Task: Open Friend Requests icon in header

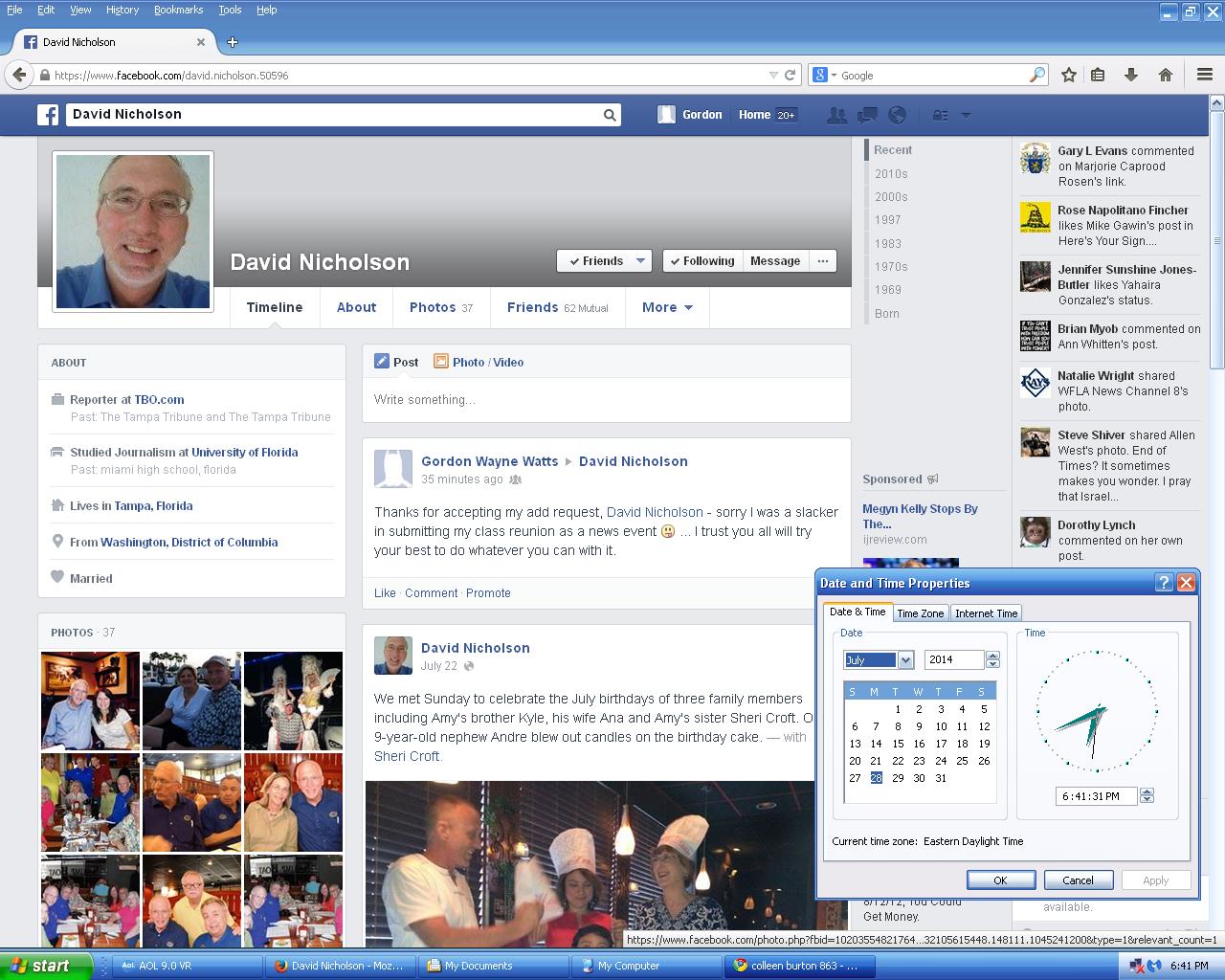Action: tap(836, 115)
